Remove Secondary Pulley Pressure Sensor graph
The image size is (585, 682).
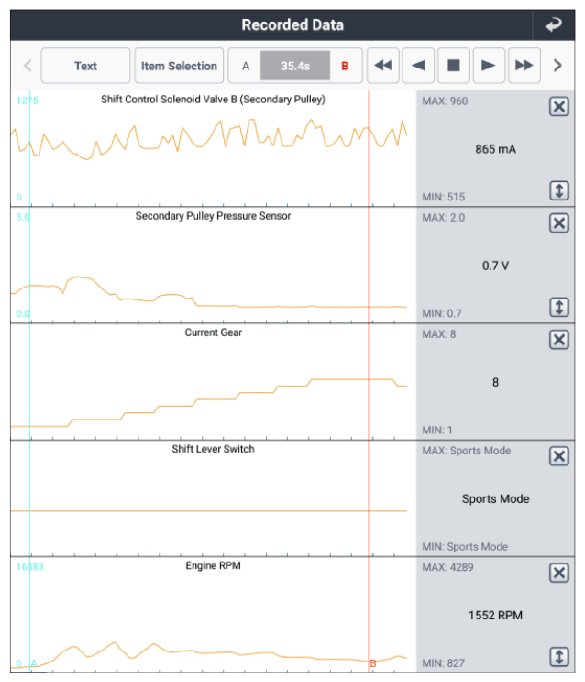[559, 223]
